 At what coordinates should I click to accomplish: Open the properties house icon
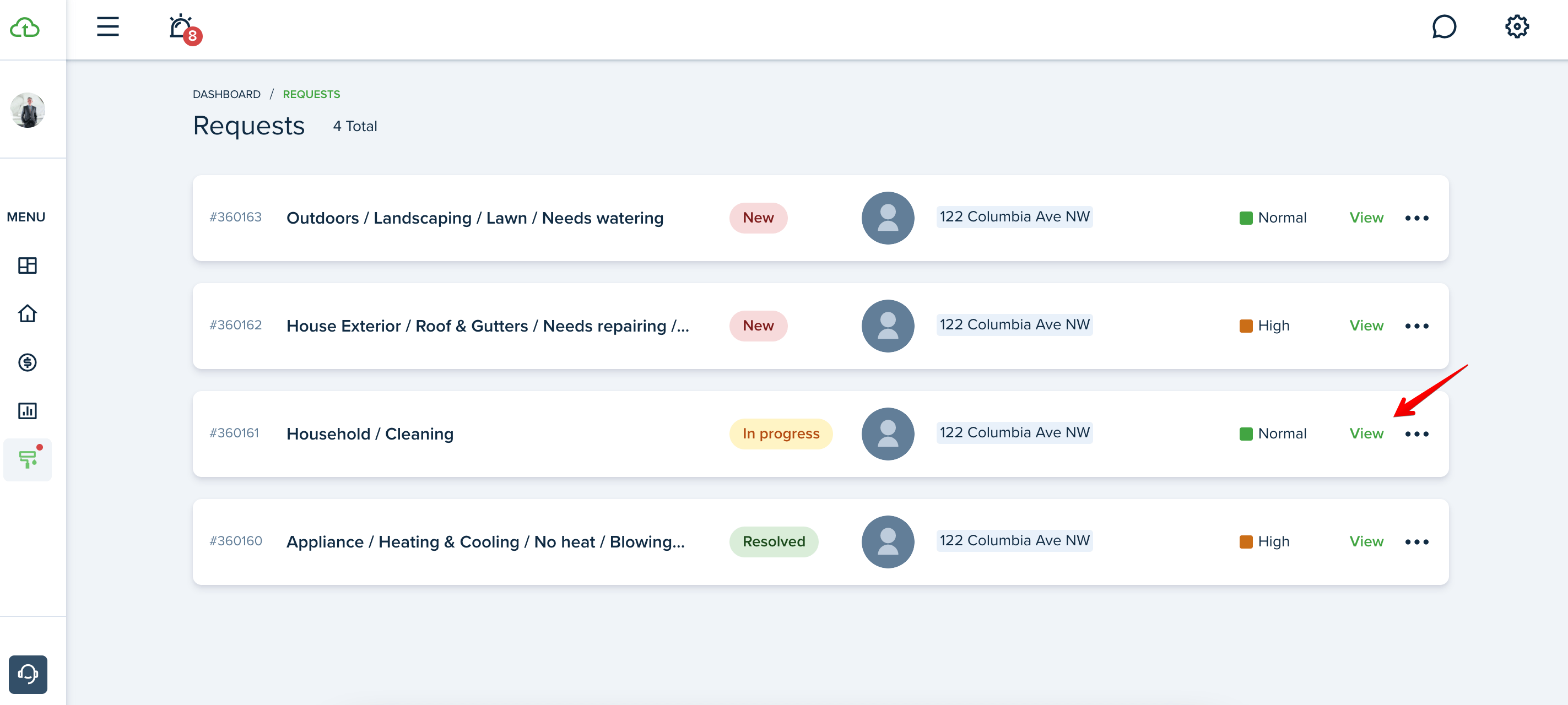[28, 314]
